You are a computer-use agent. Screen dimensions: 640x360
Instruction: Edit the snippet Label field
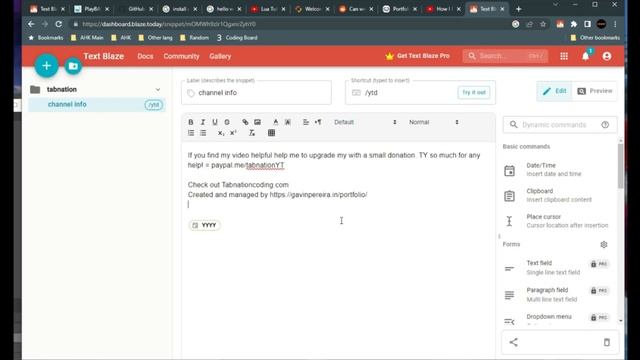point(256,93)
